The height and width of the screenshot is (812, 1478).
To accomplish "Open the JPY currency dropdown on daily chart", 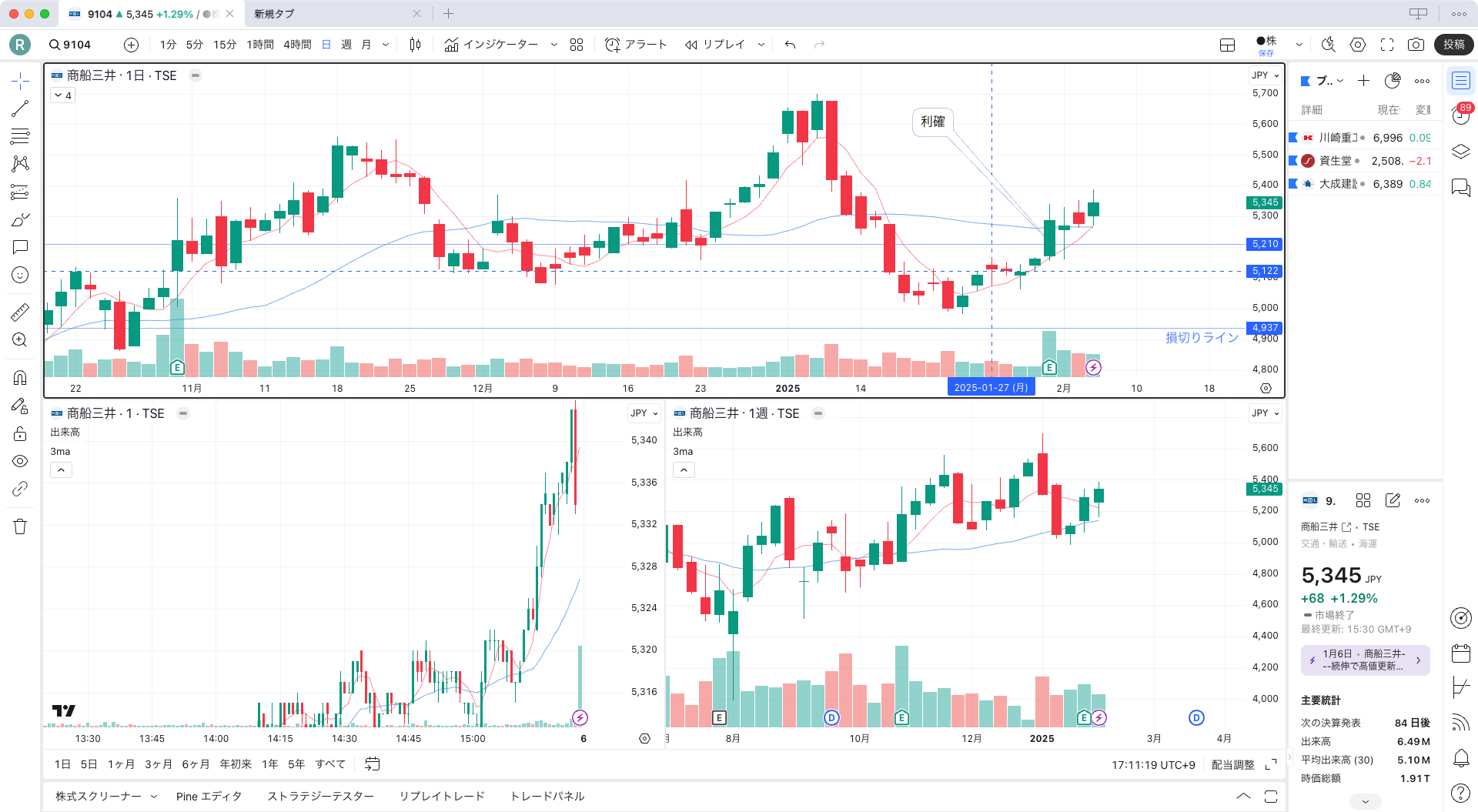I will point(1265,75).
